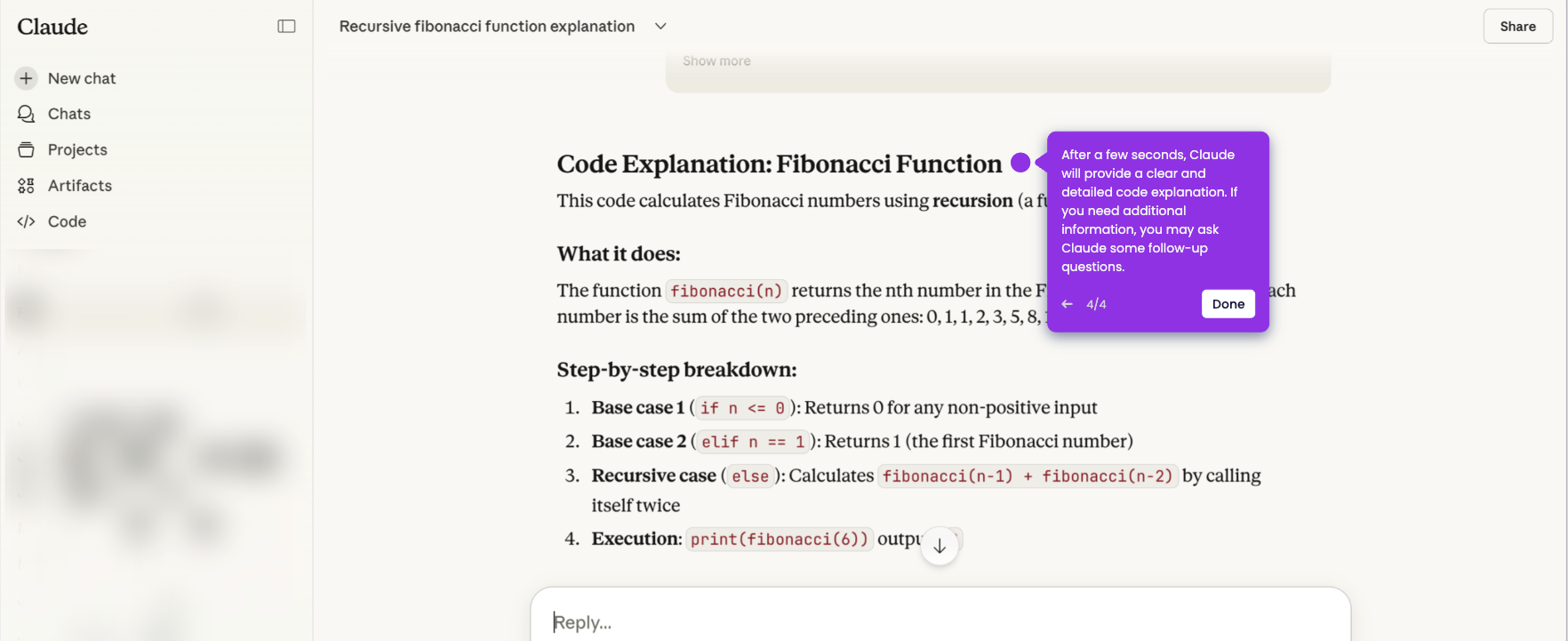Collapse the sidebar using the panel icon
The width and height of the screenshot is (1568, 641).
(286, 27)
